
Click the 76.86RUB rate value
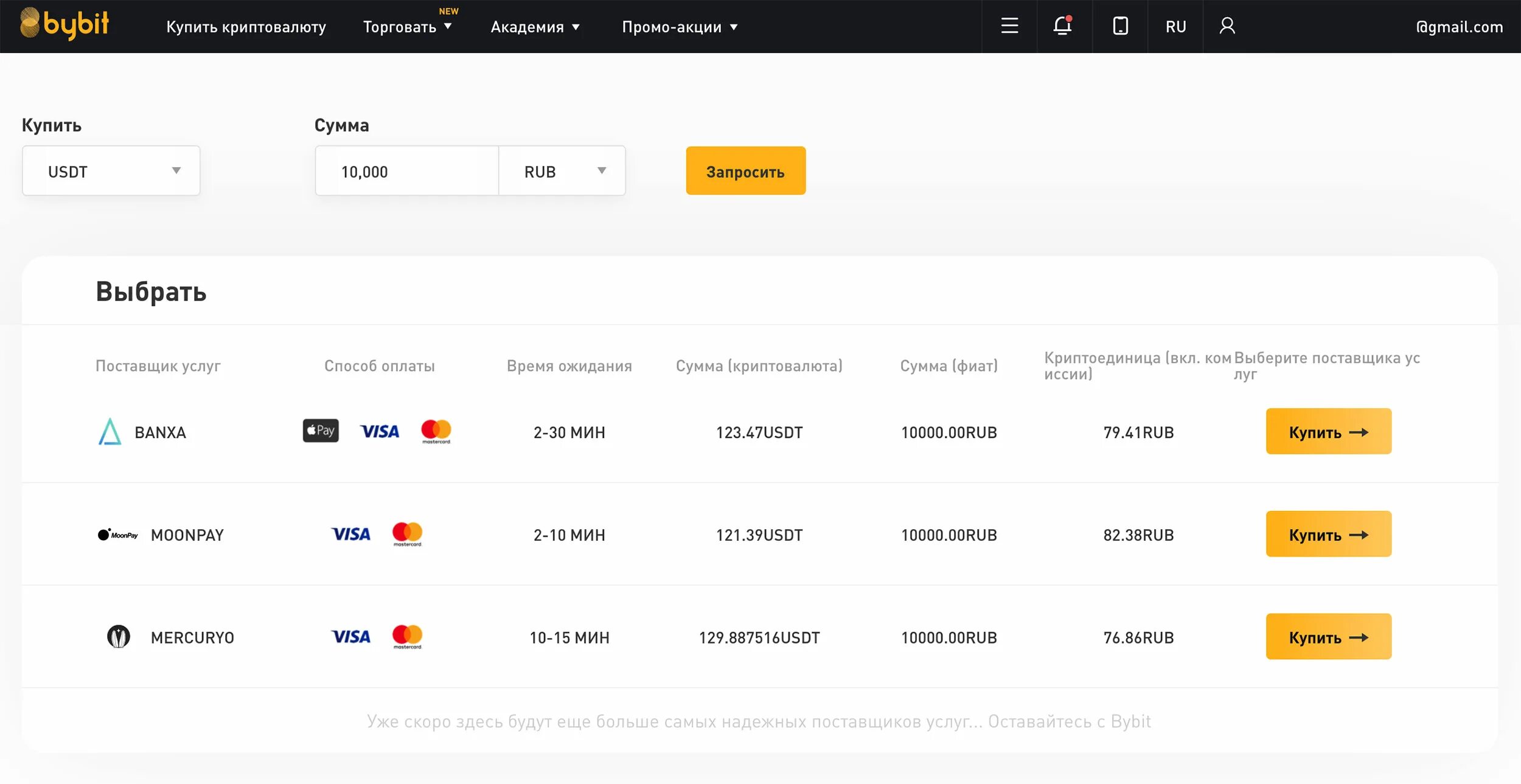tap(1139, 638)
